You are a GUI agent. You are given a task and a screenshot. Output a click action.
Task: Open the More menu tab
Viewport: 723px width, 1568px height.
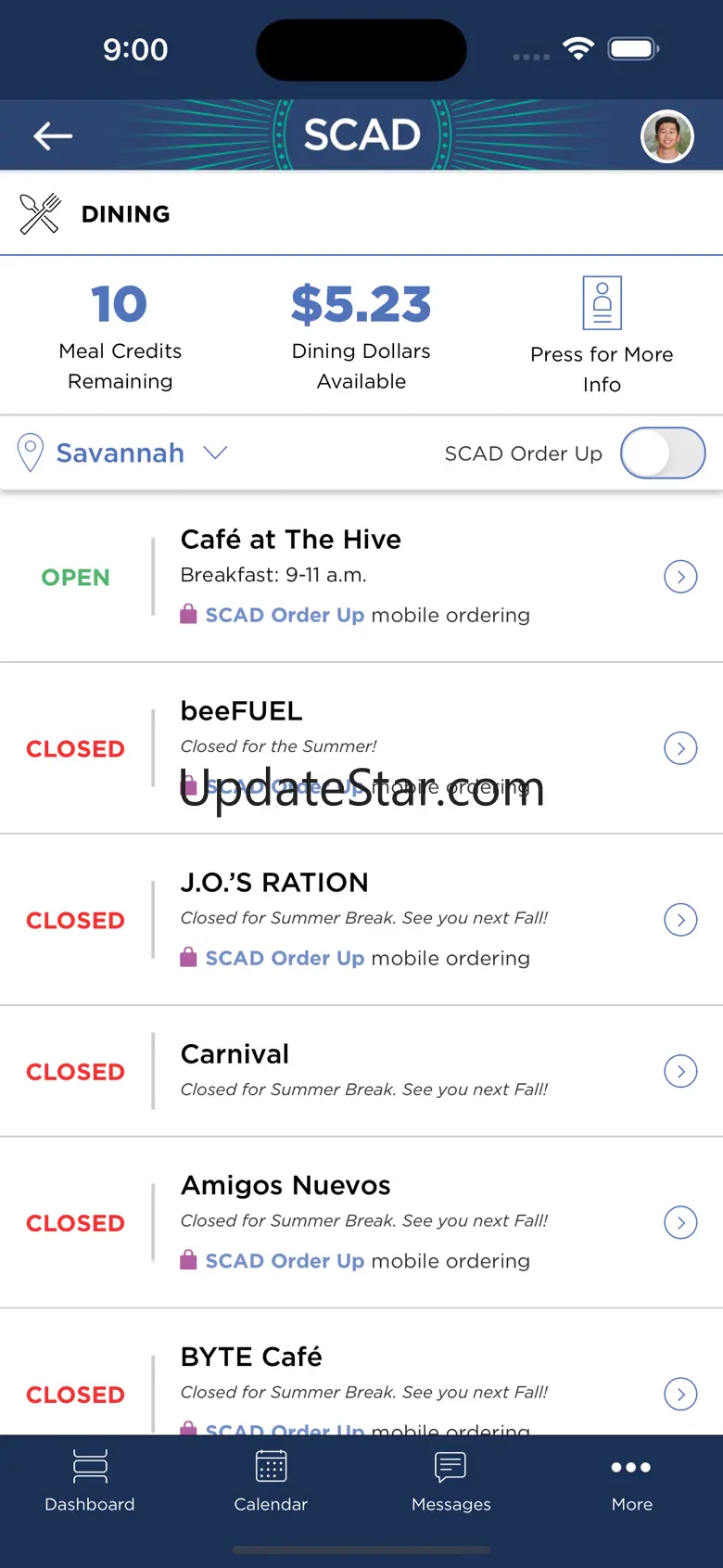(631, 1481)
